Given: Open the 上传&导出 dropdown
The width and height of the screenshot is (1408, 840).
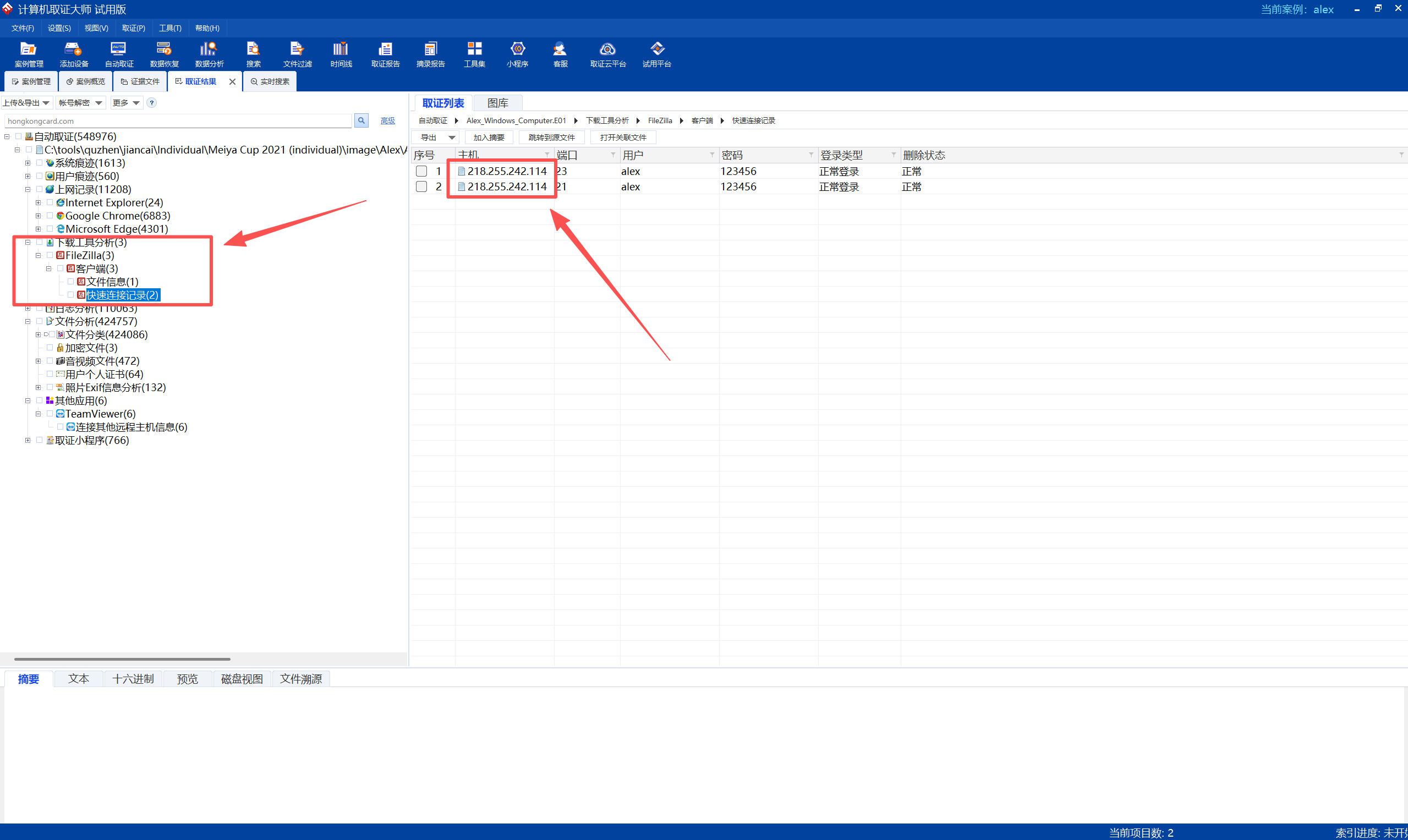Looking at the screenshot, I should pos(26,102).
